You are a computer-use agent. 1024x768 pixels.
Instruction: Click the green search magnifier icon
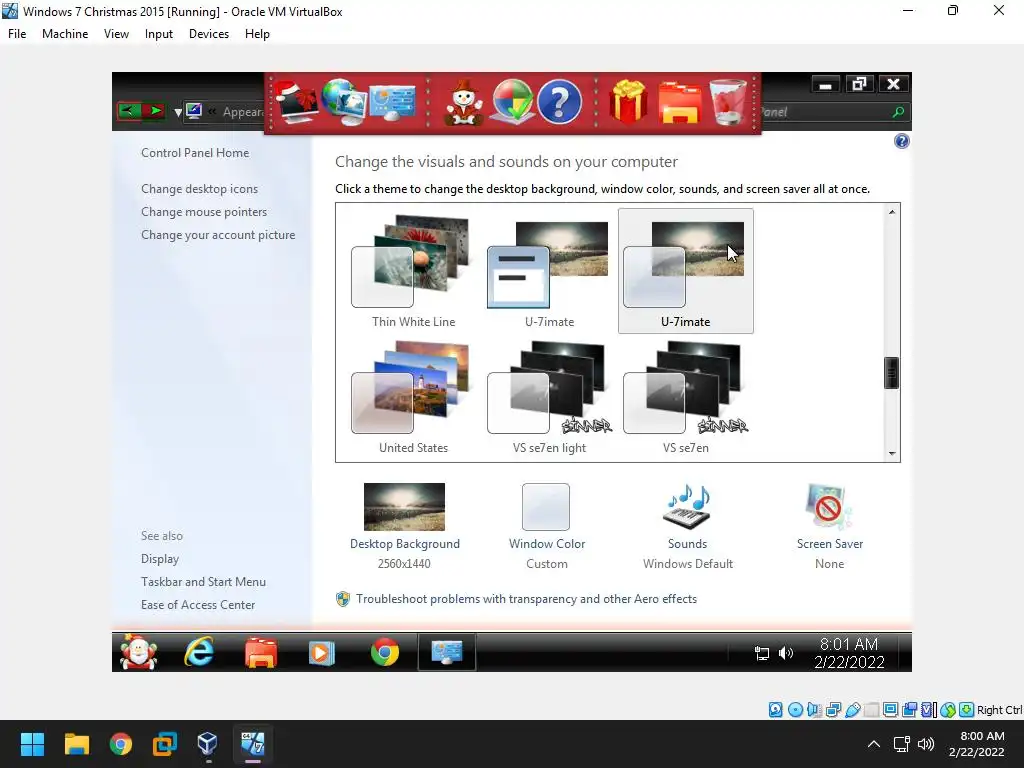899,112
